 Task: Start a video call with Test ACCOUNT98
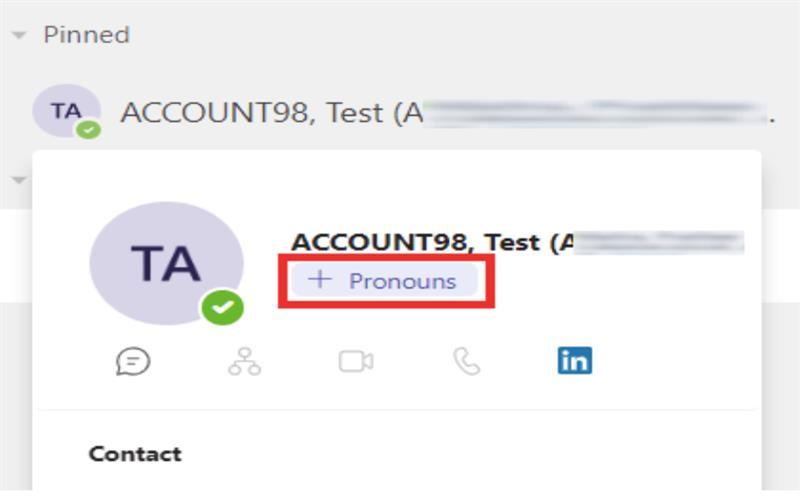click(356, 362)
